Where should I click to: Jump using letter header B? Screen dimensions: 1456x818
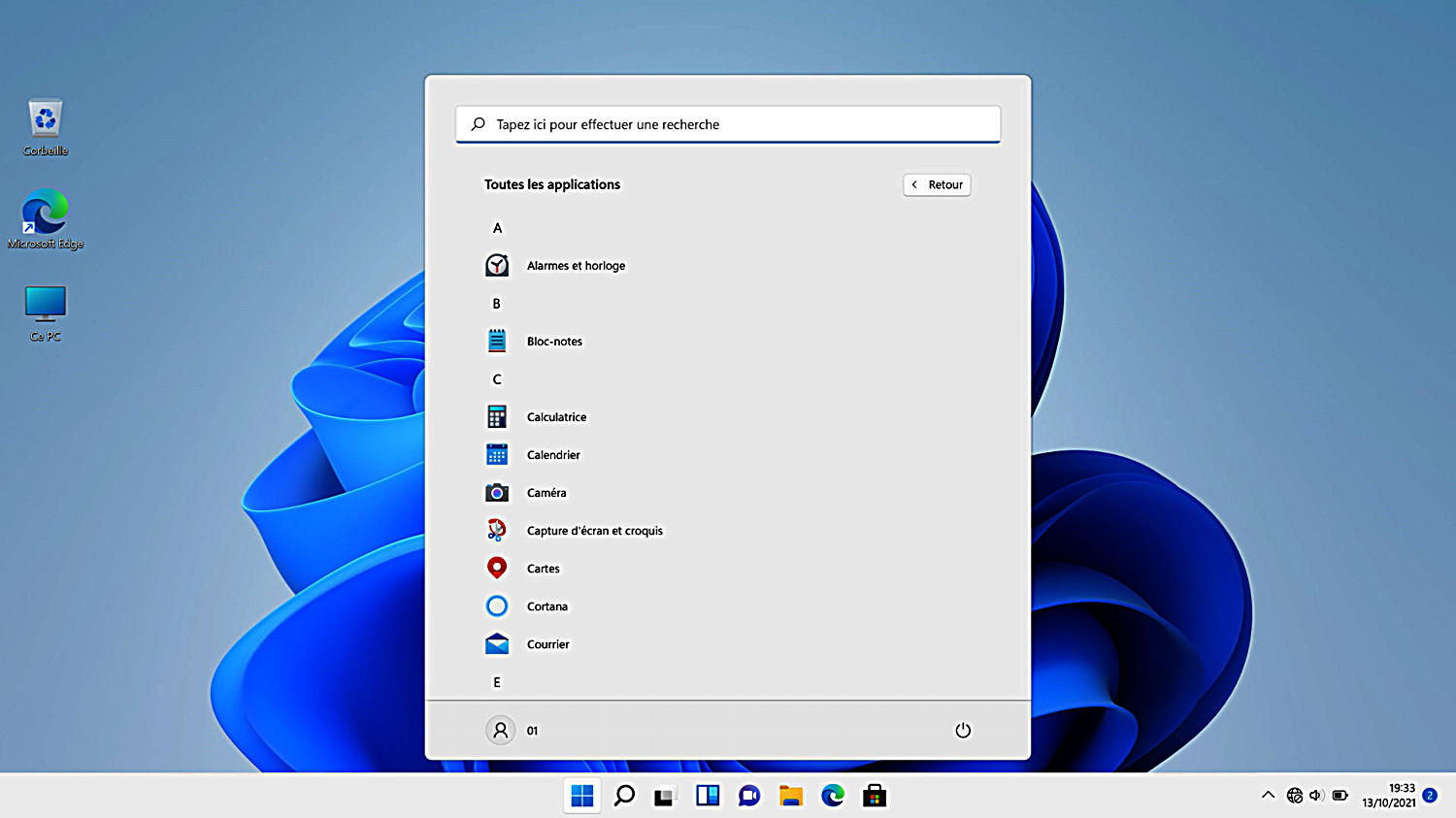tap(497, 304)
